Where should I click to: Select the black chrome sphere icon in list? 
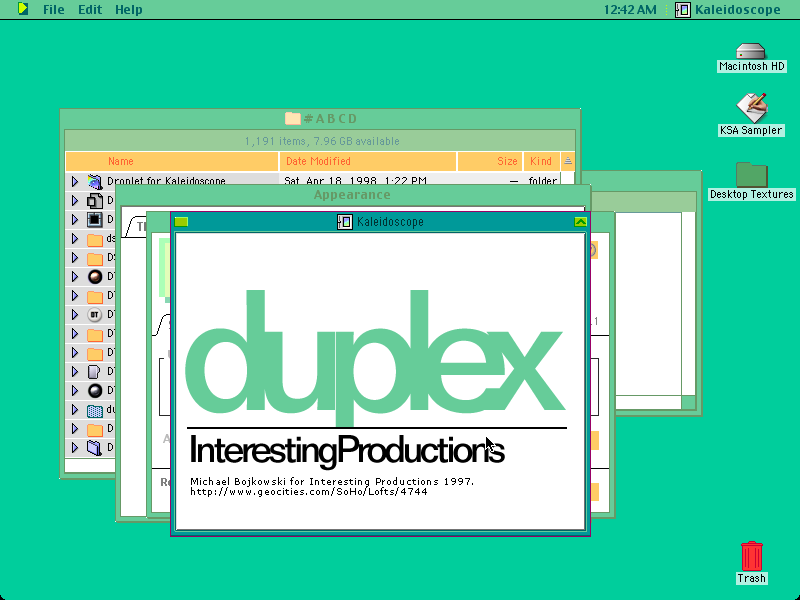point(95,391)
